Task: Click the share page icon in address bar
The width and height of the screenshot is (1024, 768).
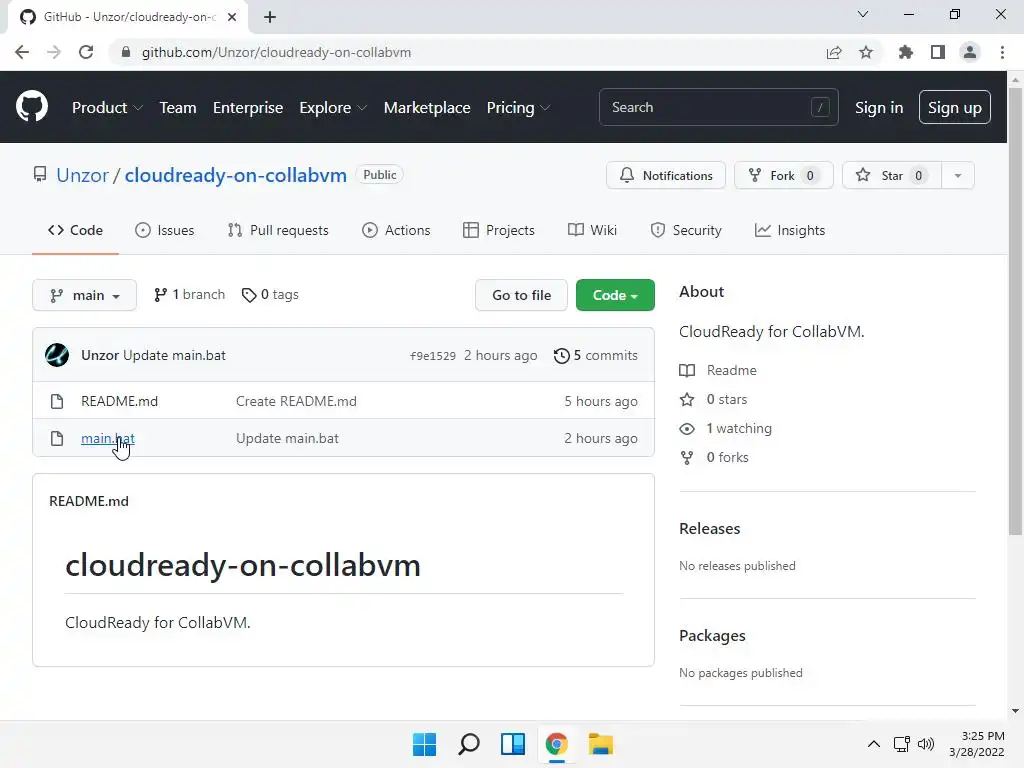Action: point(834,52)
